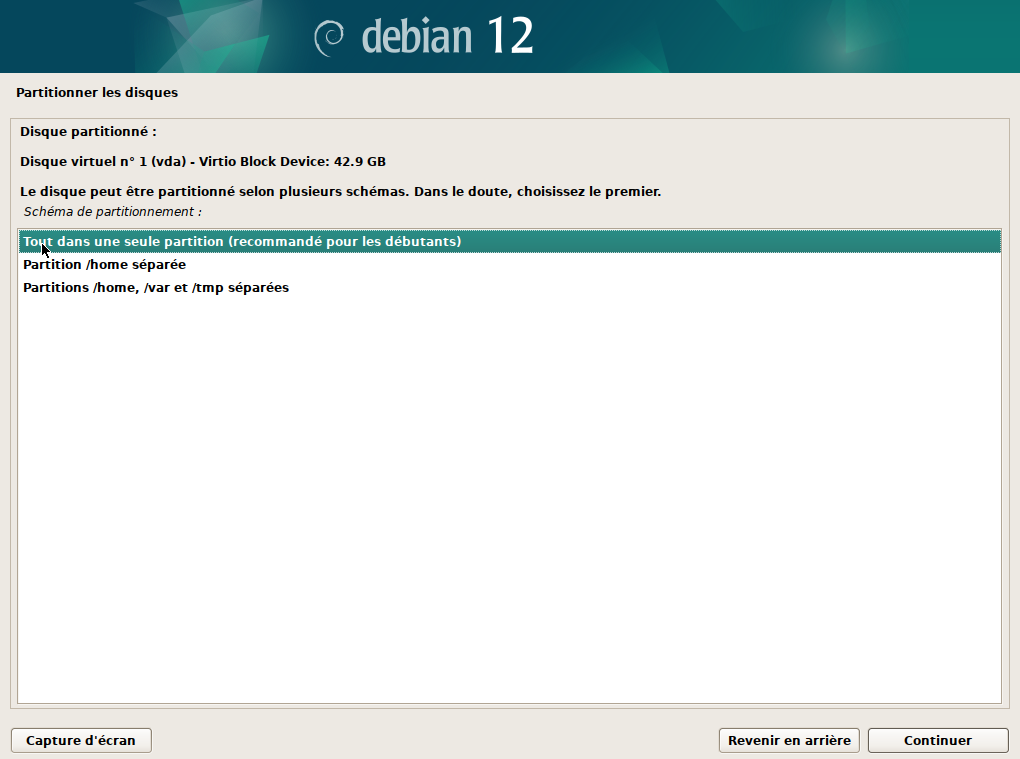Click the 'Disque partitionné :' label
This screenshot has height=759, width=1020.
pos(88,131)
